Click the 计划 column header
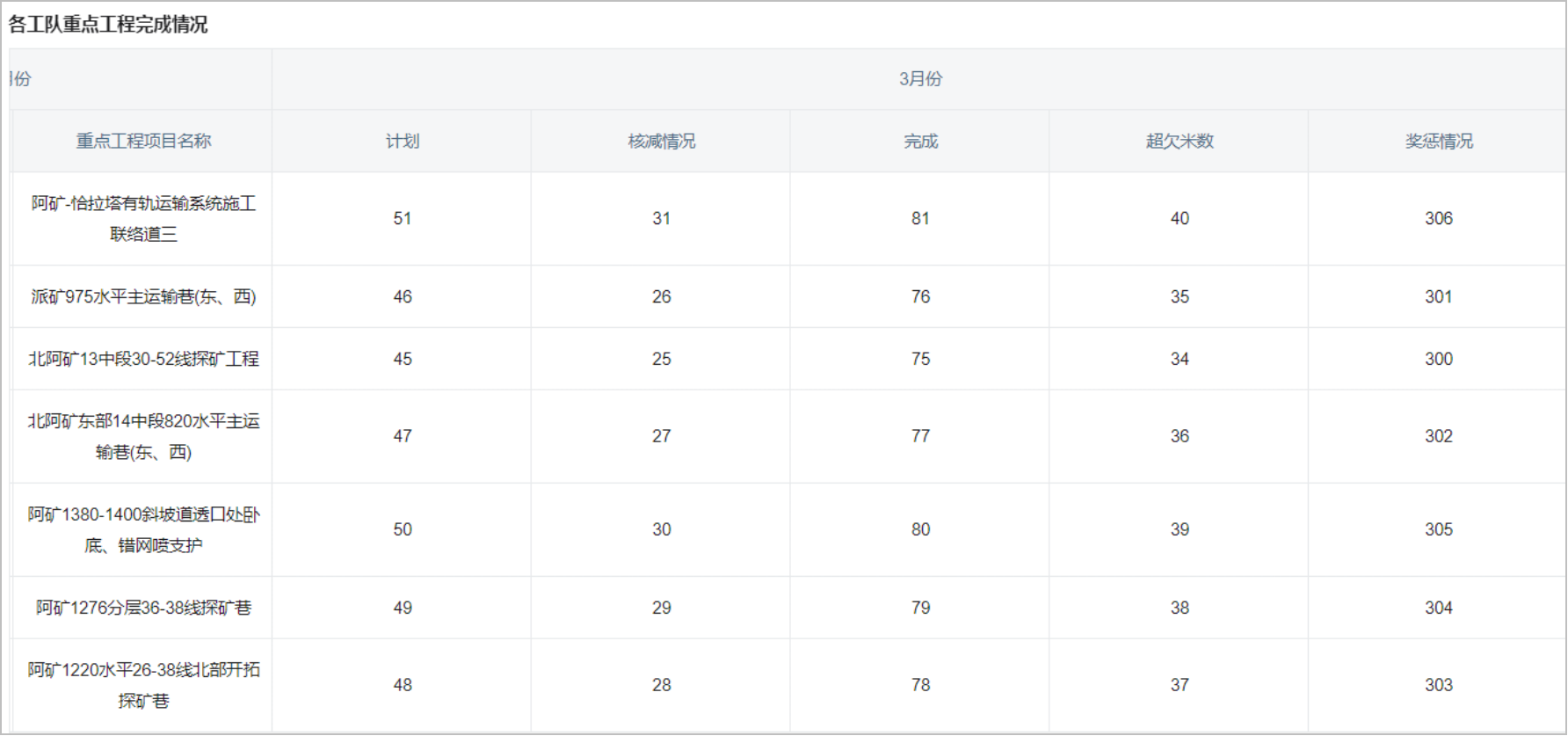This screenshot has height=736, width=1568. (x=403, y=141)
